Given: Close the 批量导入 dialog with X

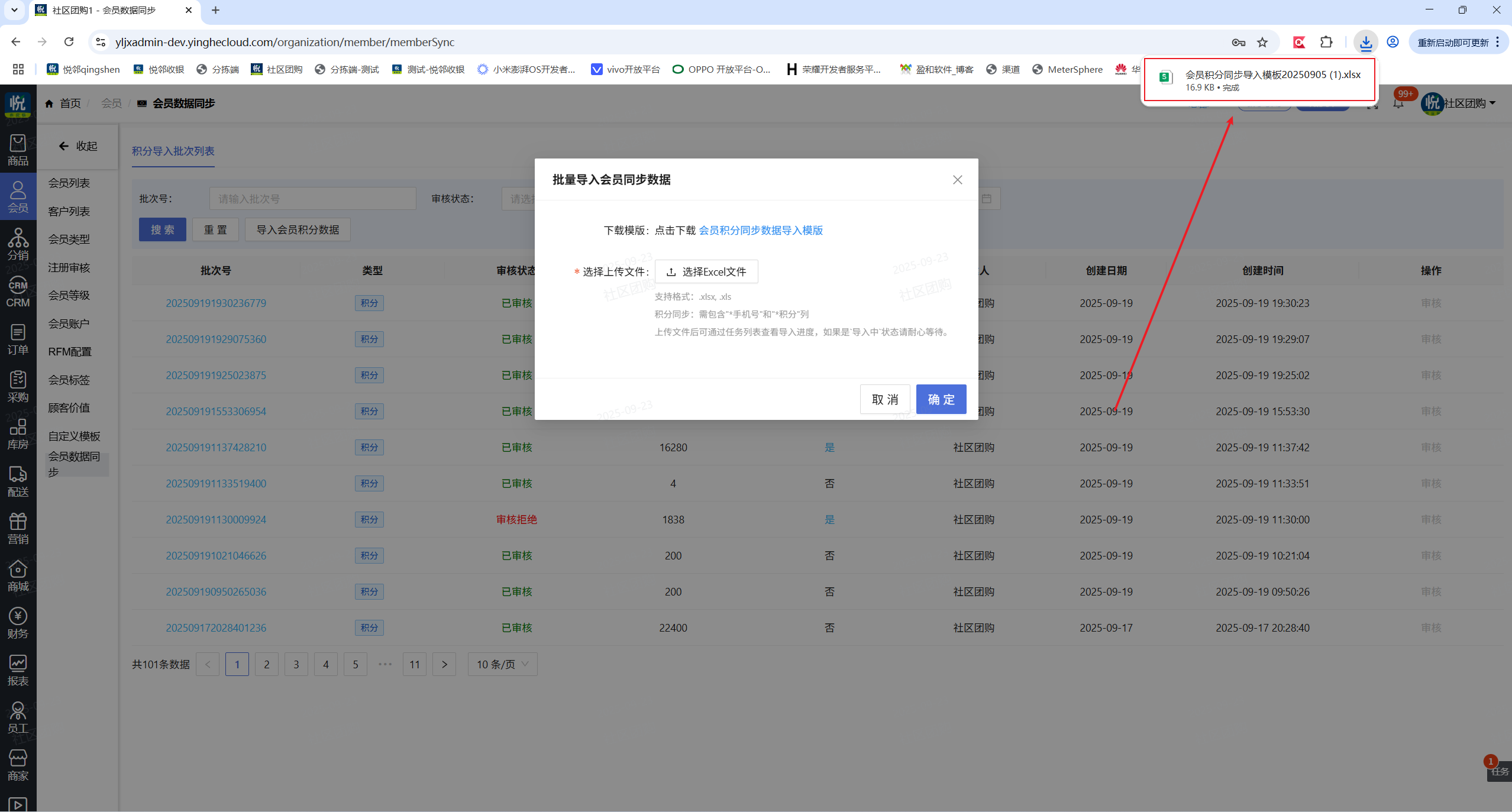Looking at the screenshot, I should tap(957, 180).
